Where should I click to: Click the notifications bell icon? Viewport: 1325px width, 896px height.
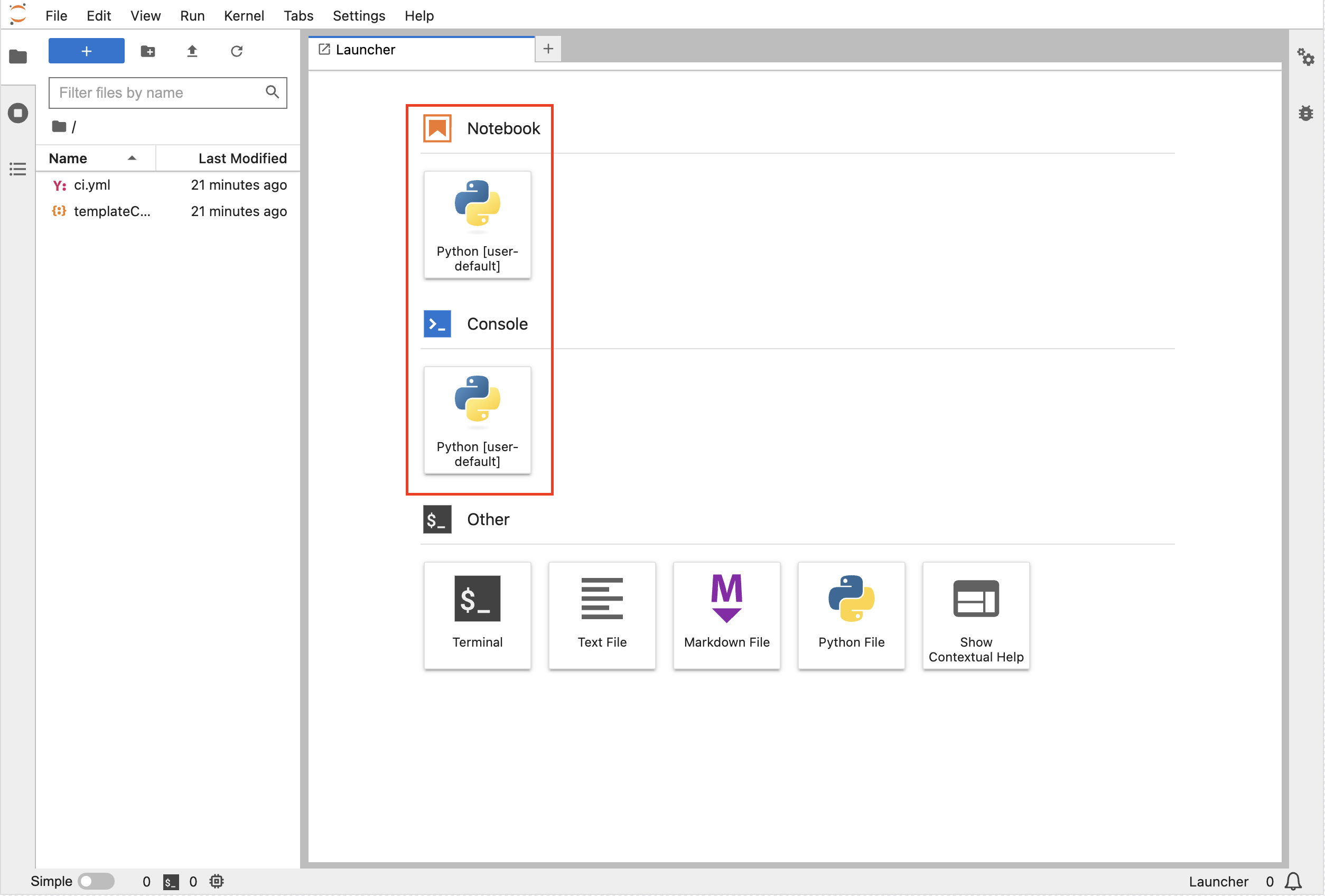1293,882
